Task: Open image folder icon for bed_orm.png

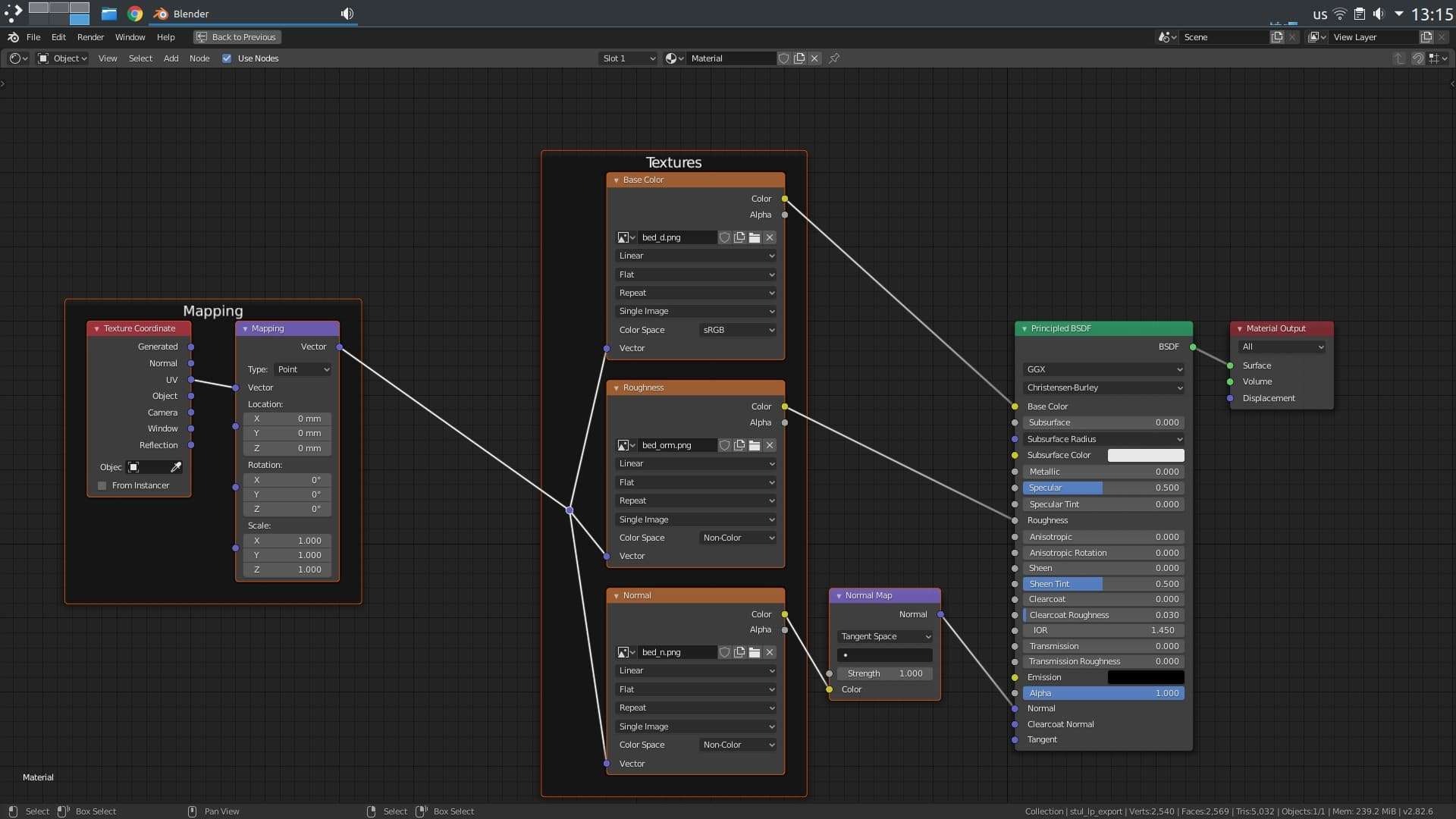Action: coord(755,445)
